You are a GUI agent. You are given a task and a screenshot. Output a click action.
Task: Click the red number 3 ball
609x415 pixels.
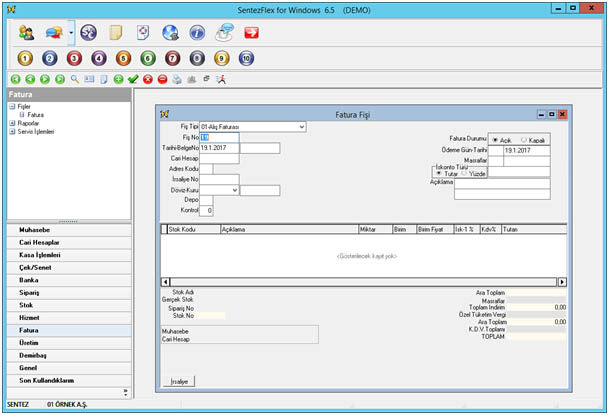[x=74, y=59]
